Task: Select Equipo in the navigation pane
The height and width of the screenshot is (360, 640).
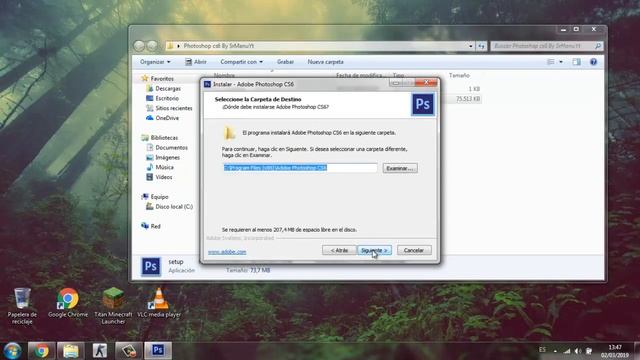Action: (x=159, y=196)
